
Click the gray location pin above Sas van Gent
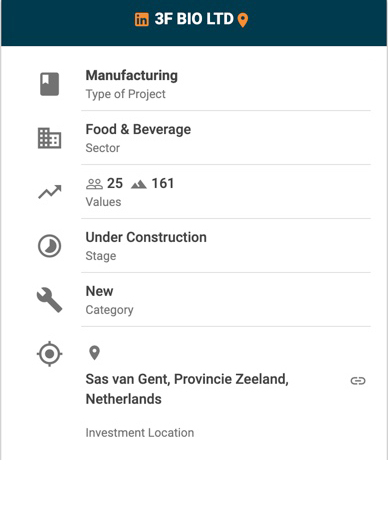[94, 353]
